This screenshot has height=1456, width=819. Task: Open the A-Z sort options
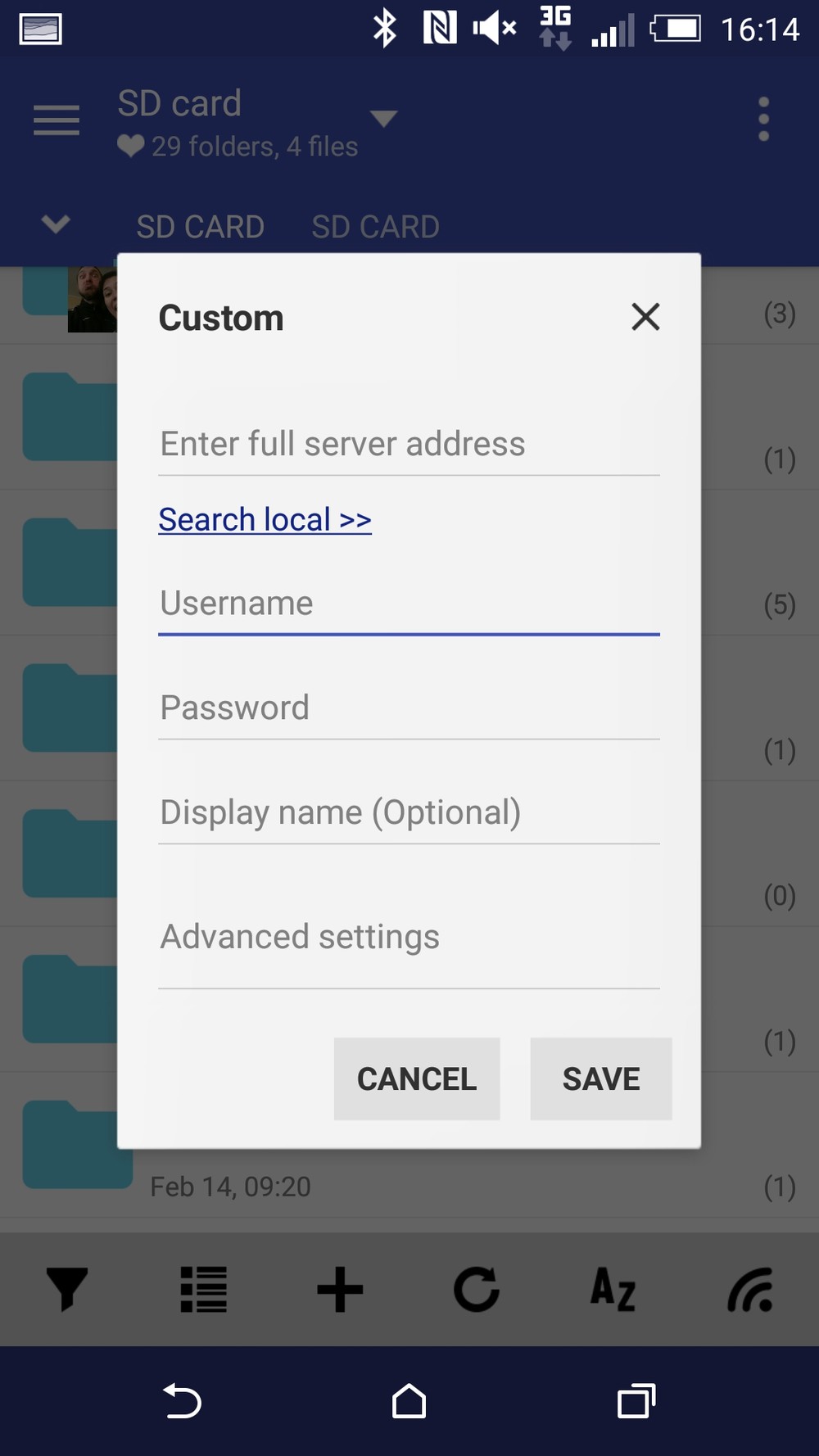point(613,1289)
